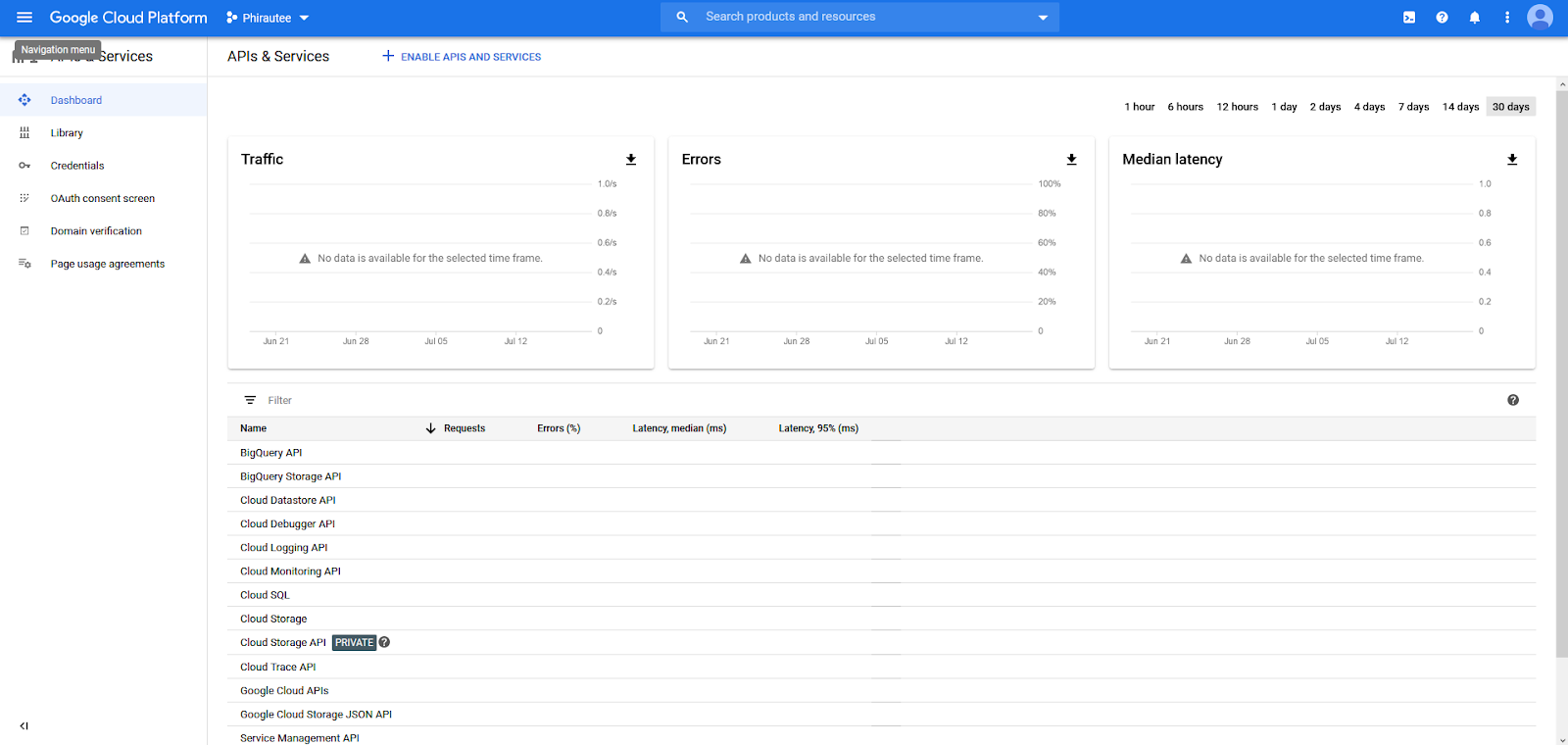Open the navigation hamburger menu
The width and height of the screenshot is (1568, 745).
(x=24, y=18)
